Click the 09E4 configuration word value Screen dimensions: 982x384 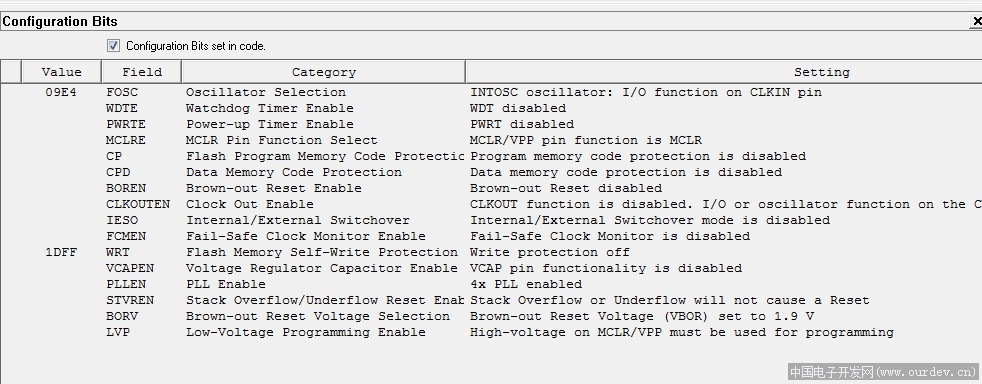61,92
